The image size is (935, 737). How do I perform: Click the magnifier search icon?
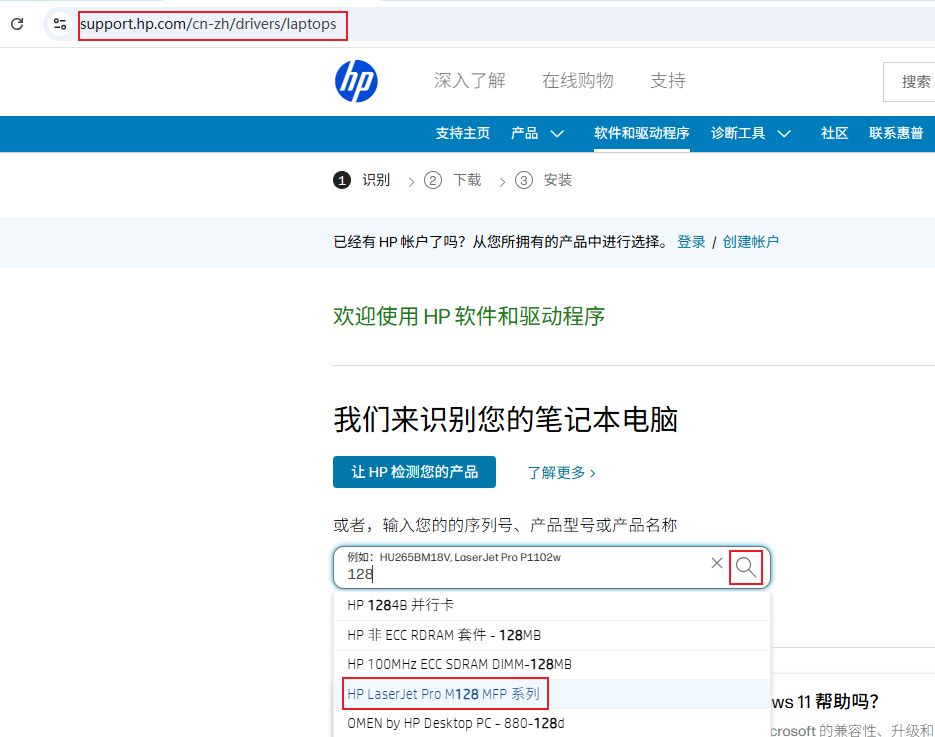pos(746,568)
